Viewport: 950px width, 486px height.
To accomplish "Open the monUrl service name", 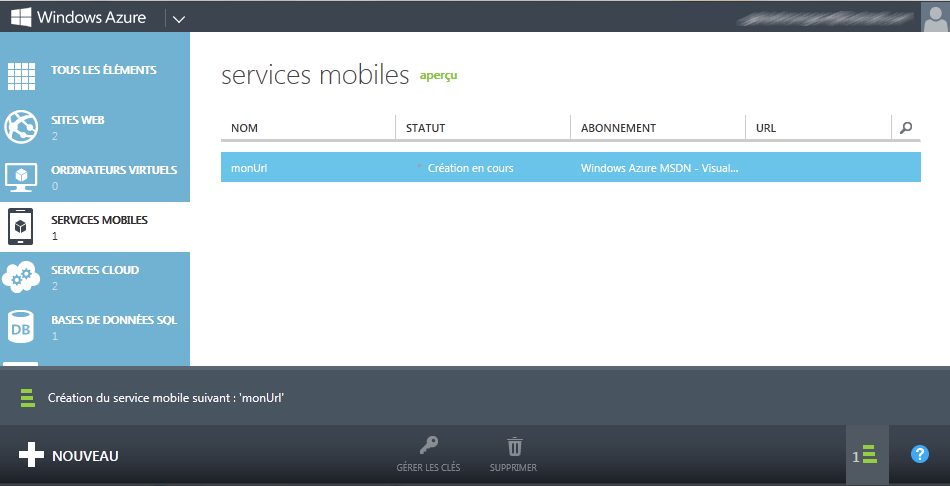I will 249,168.
